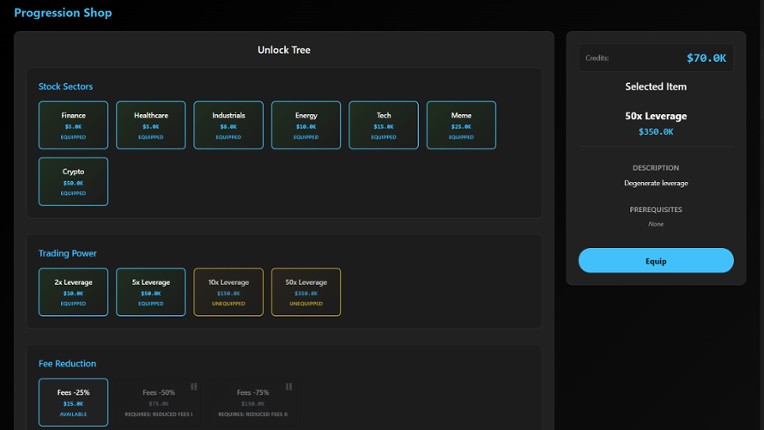The width and height of the screenshot is (764, 430).
Task: Open the Crypto sector card
Action: pos(73,181)
